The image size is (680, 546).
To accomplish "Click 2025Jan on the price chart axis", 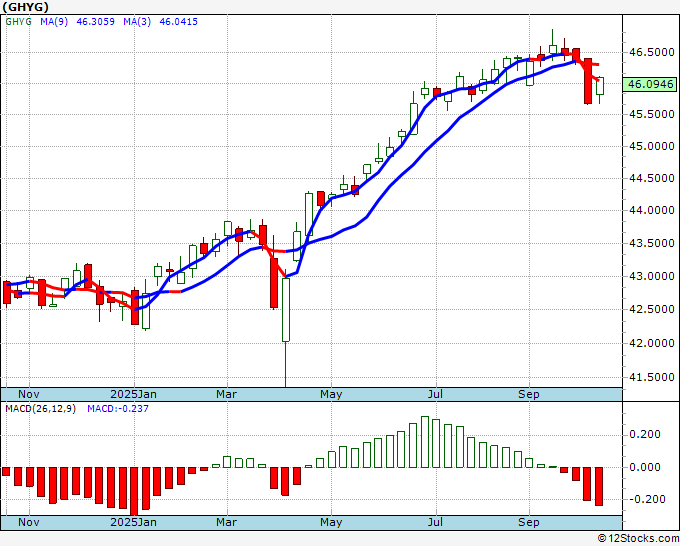I will pyautogui.click(x=134, y=394).
